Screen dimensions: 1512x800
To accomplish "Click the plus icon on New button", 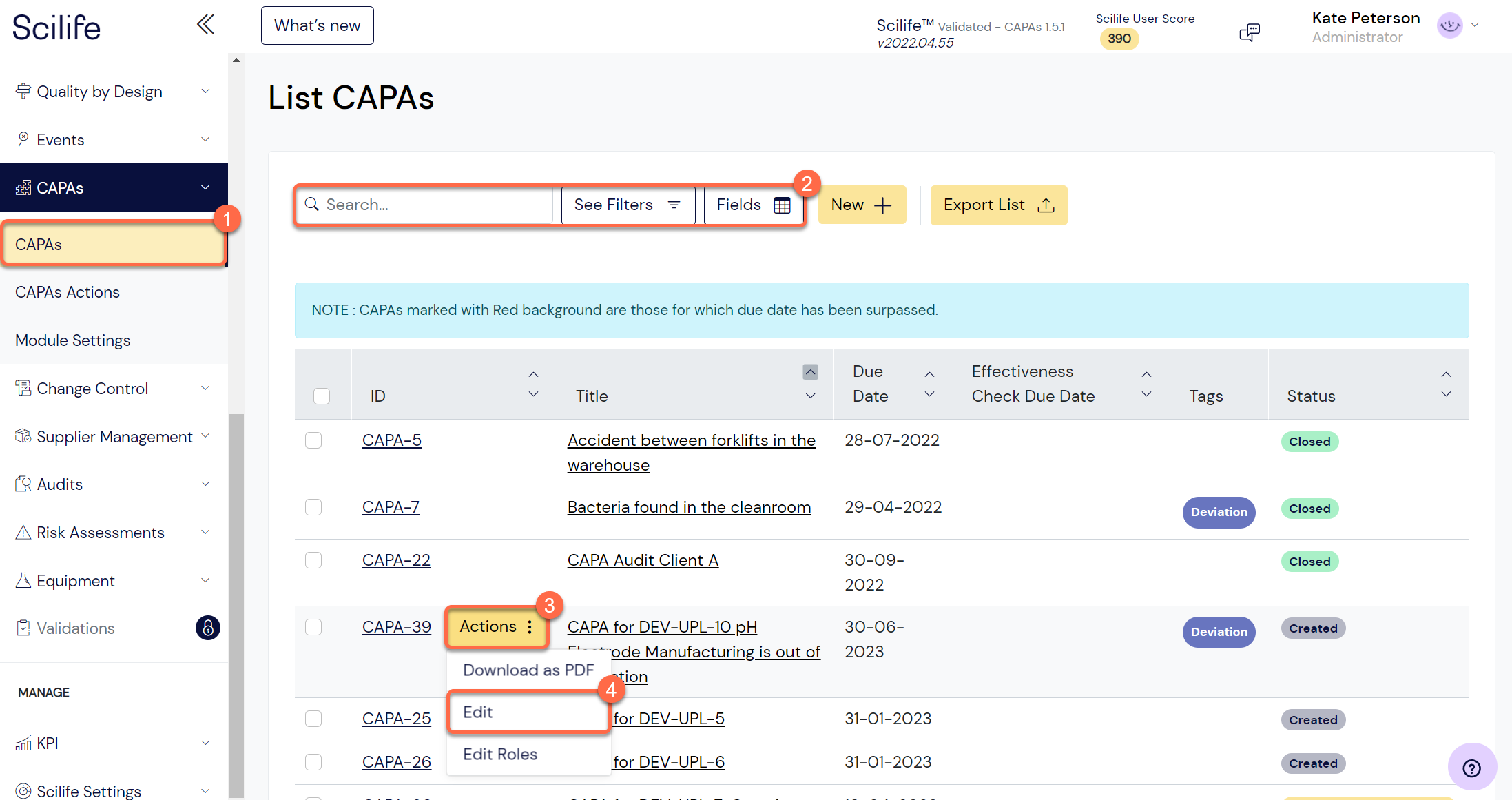I will (x=882, y=205).
